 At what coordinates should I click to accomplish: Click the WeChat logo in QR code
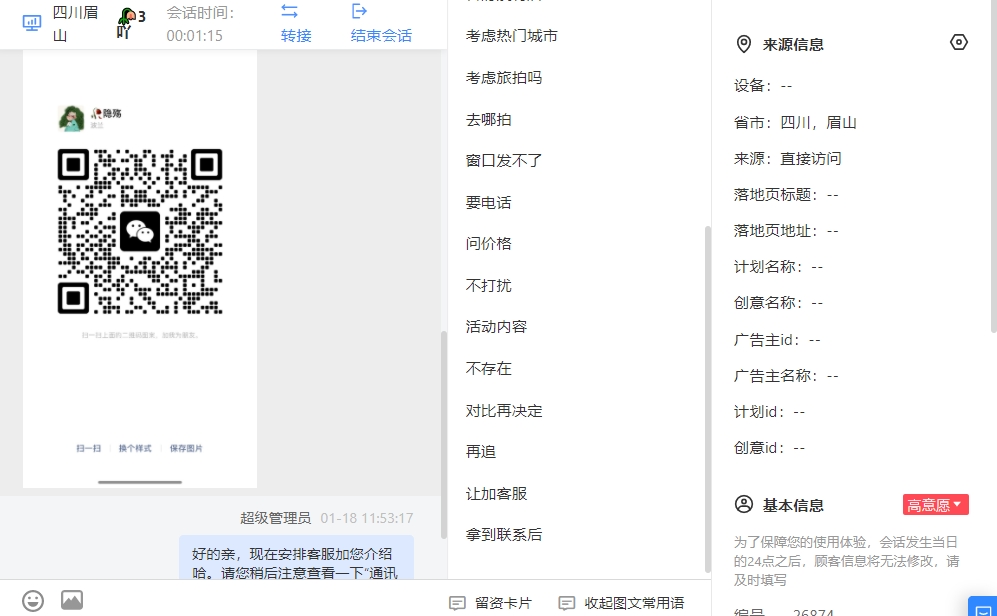140,231
